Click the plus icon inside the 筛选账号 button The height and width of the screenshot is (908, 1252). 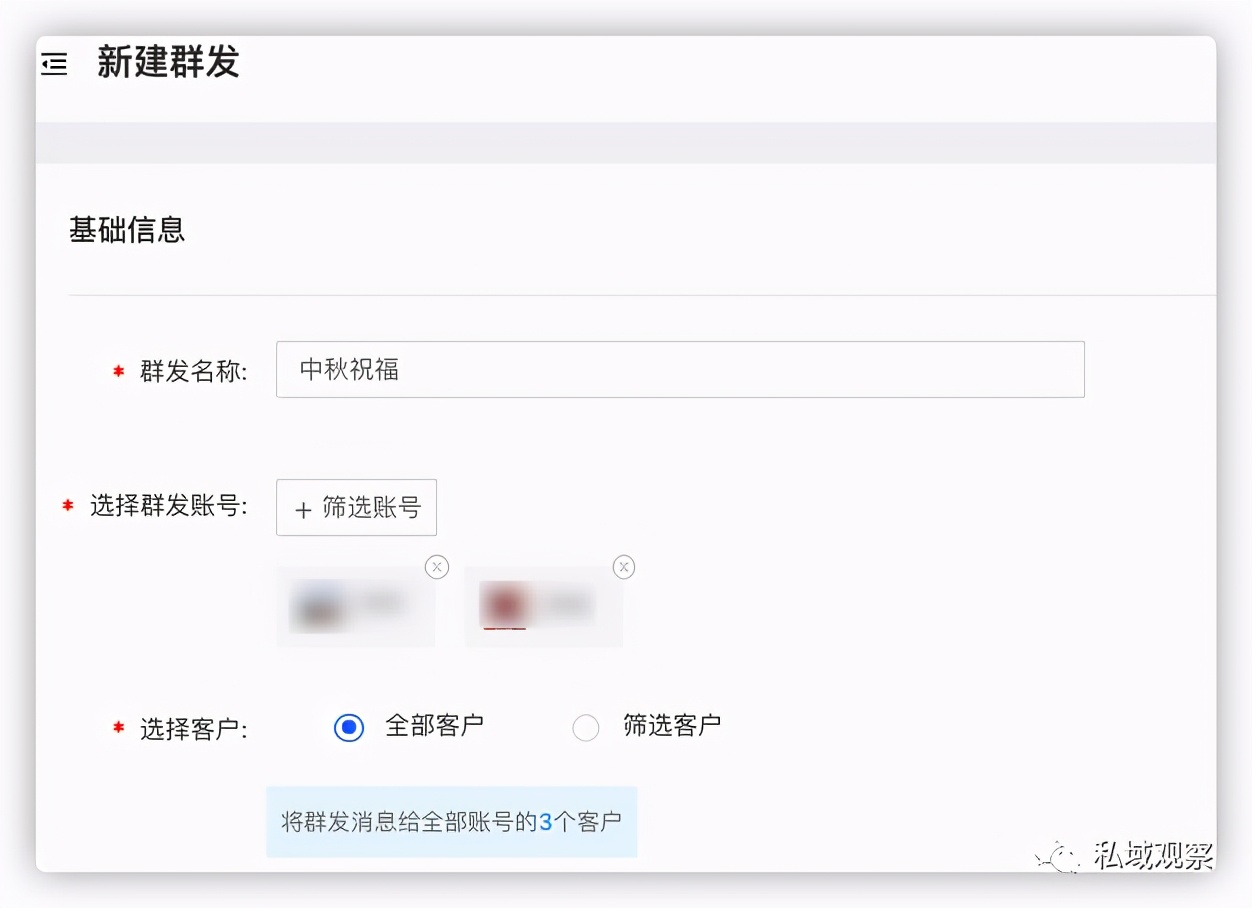tap(303, 508)
